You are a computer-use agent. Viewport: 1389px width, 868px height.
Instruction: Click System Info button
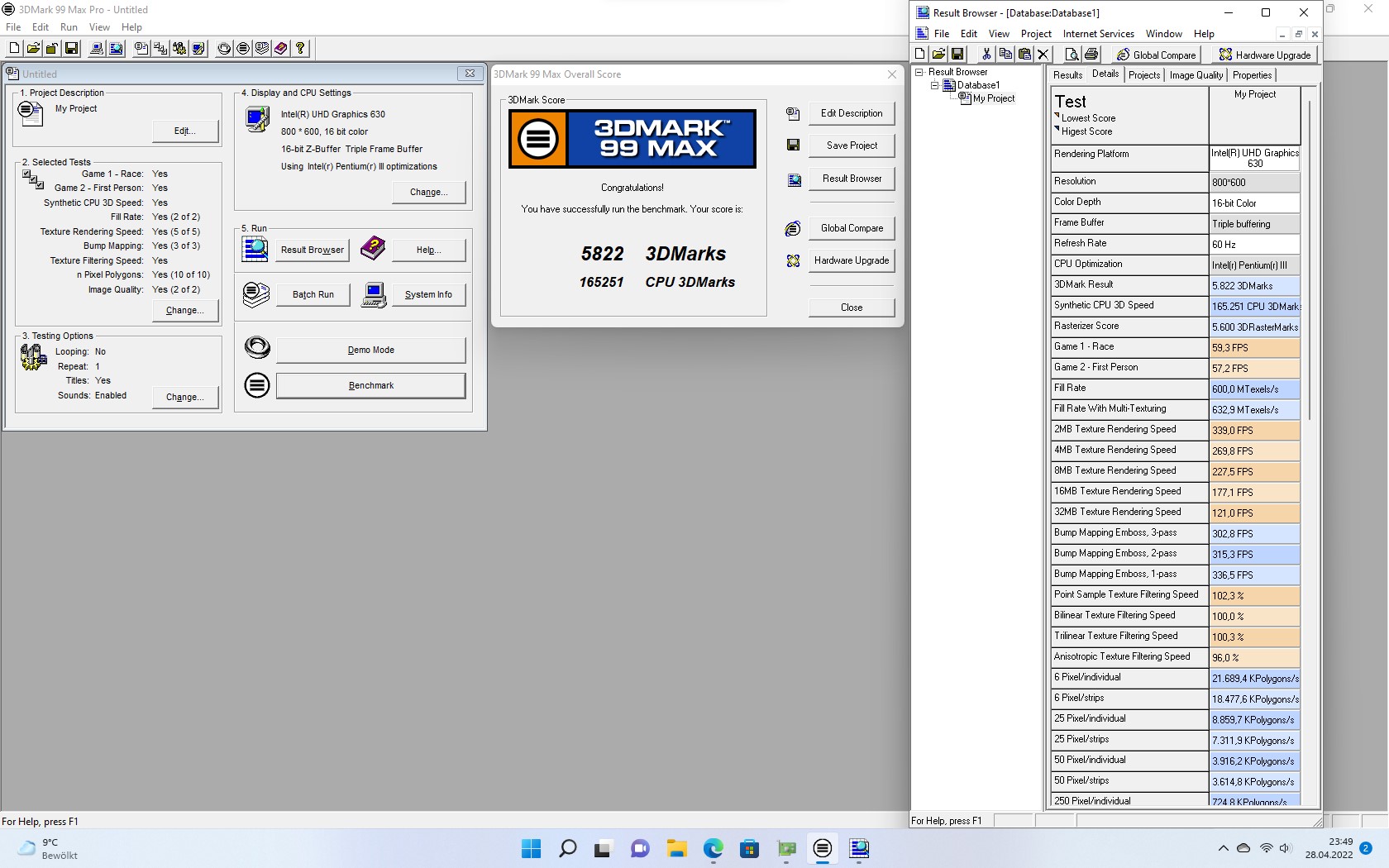click(x=428, y=295)
